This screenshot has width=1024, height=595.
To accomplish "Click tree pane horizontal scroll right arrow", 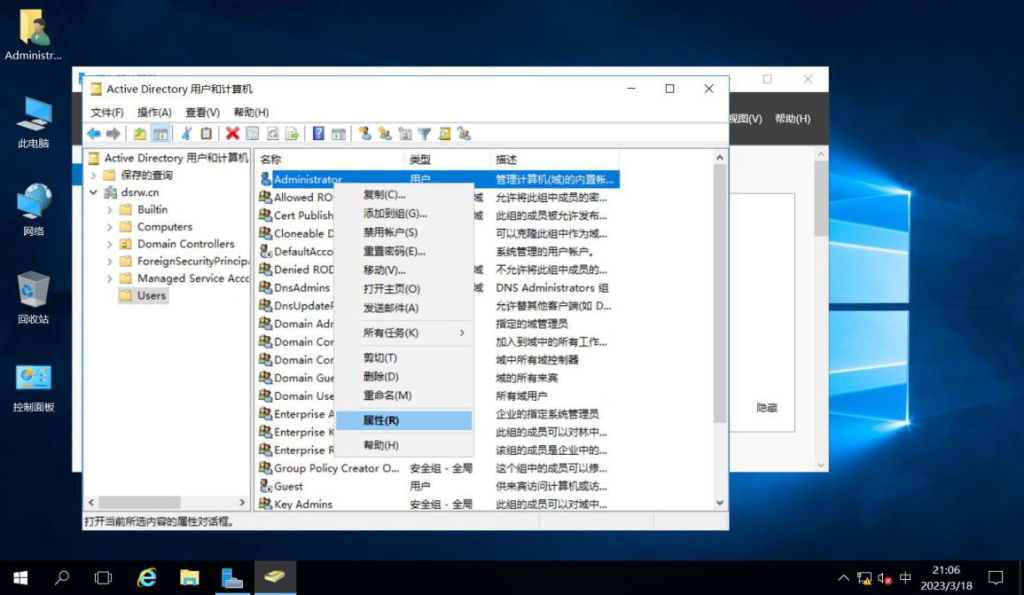I will pos(242,502).
